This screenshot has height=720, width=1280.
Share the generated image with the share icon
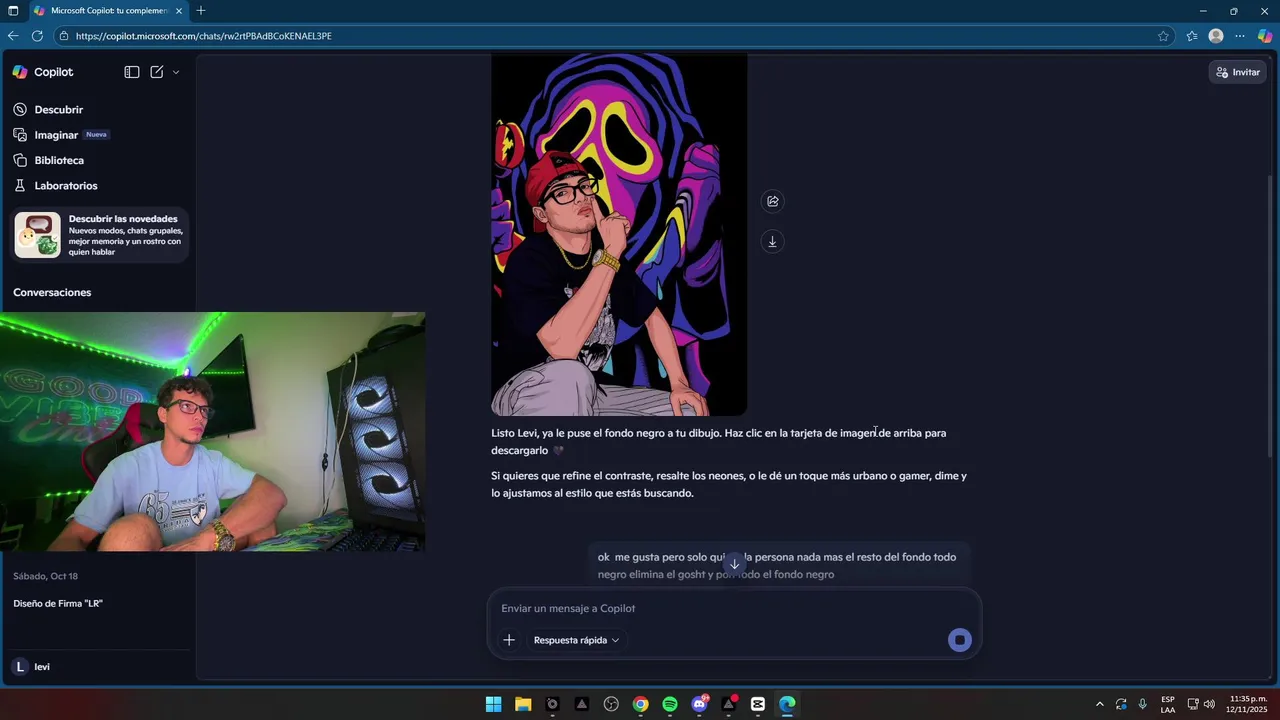coord(772,201)
